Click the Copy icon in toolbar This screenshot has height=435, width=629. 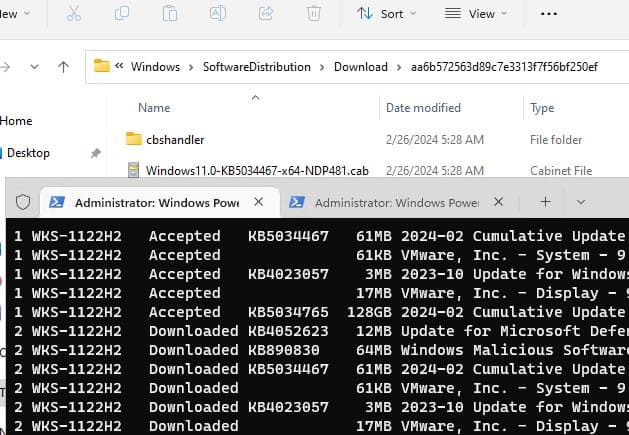point(122,14)
